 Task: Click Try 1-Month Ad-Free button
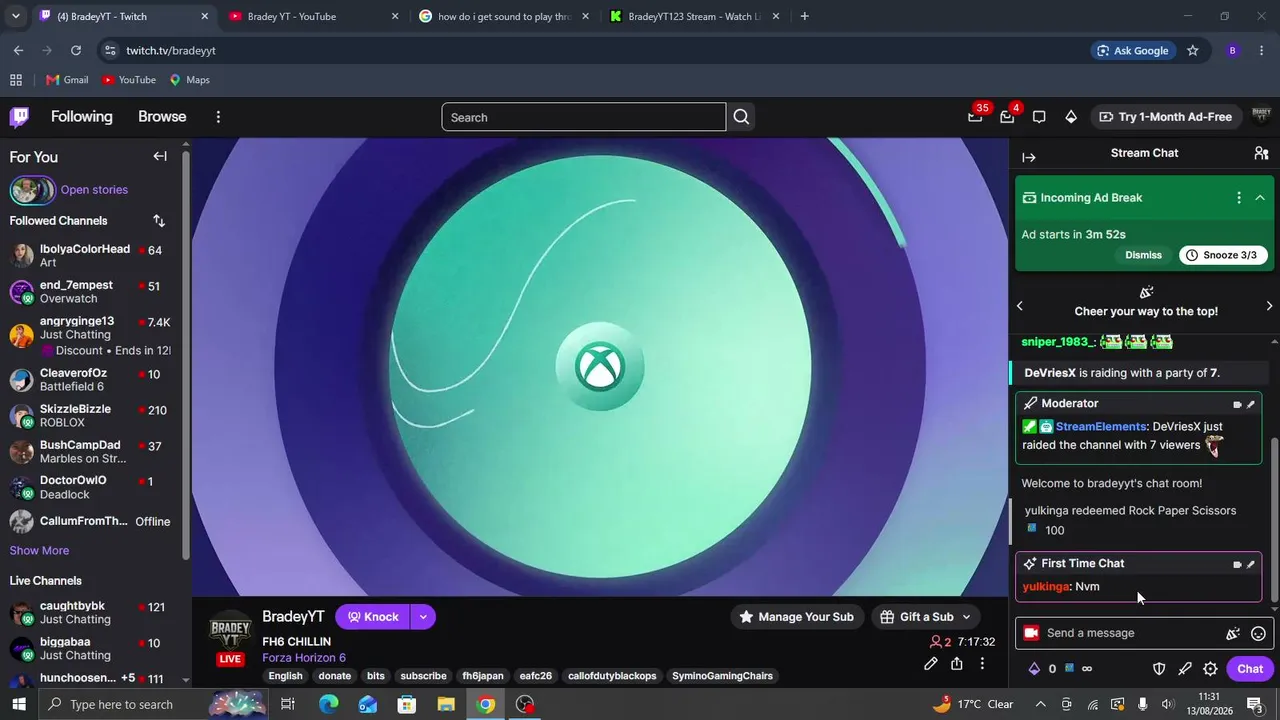(x=1165, y=117)
